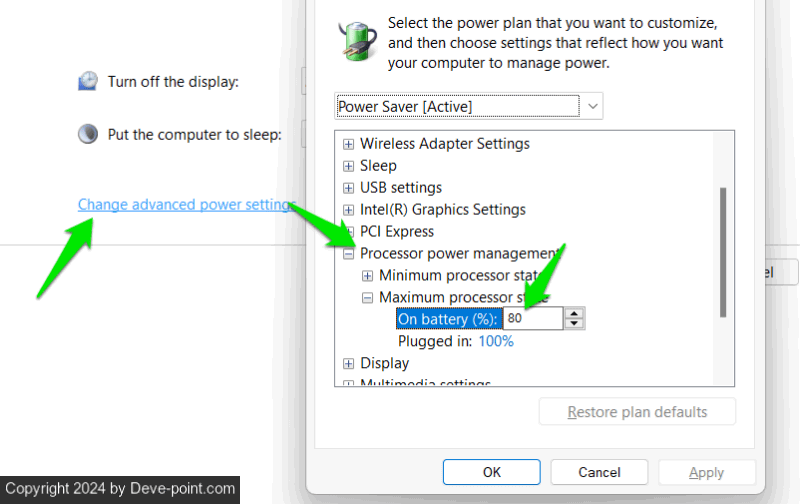
Task: Decrease On battery percentage with down arrow
Action: pyautogui.click(x=574, y=324)
